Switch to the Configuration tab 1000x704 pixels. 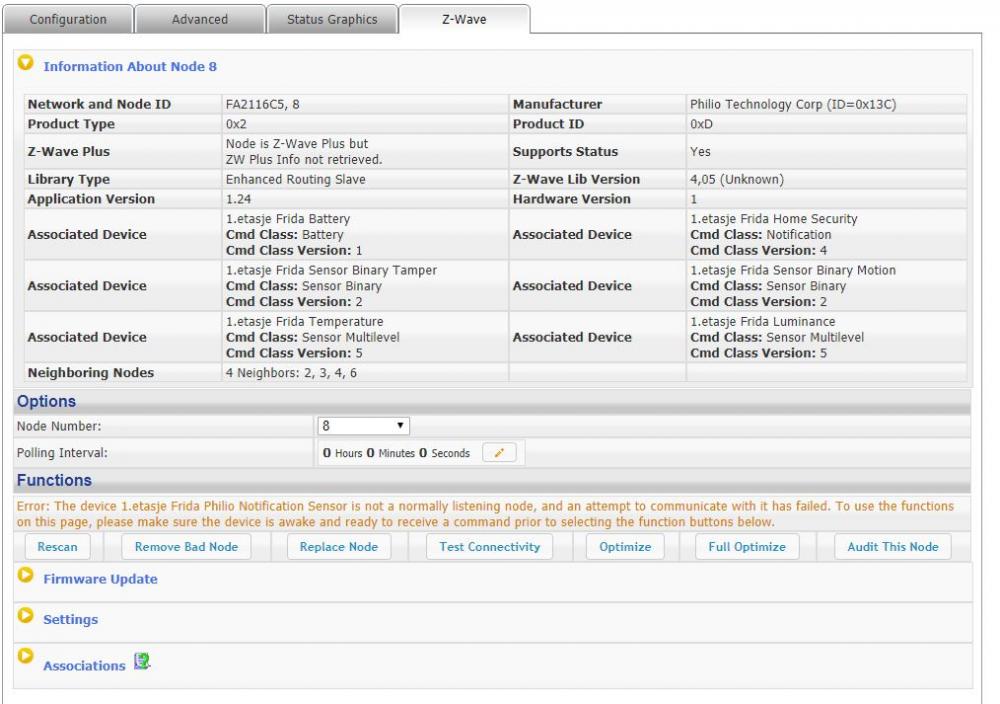point(68,19)
